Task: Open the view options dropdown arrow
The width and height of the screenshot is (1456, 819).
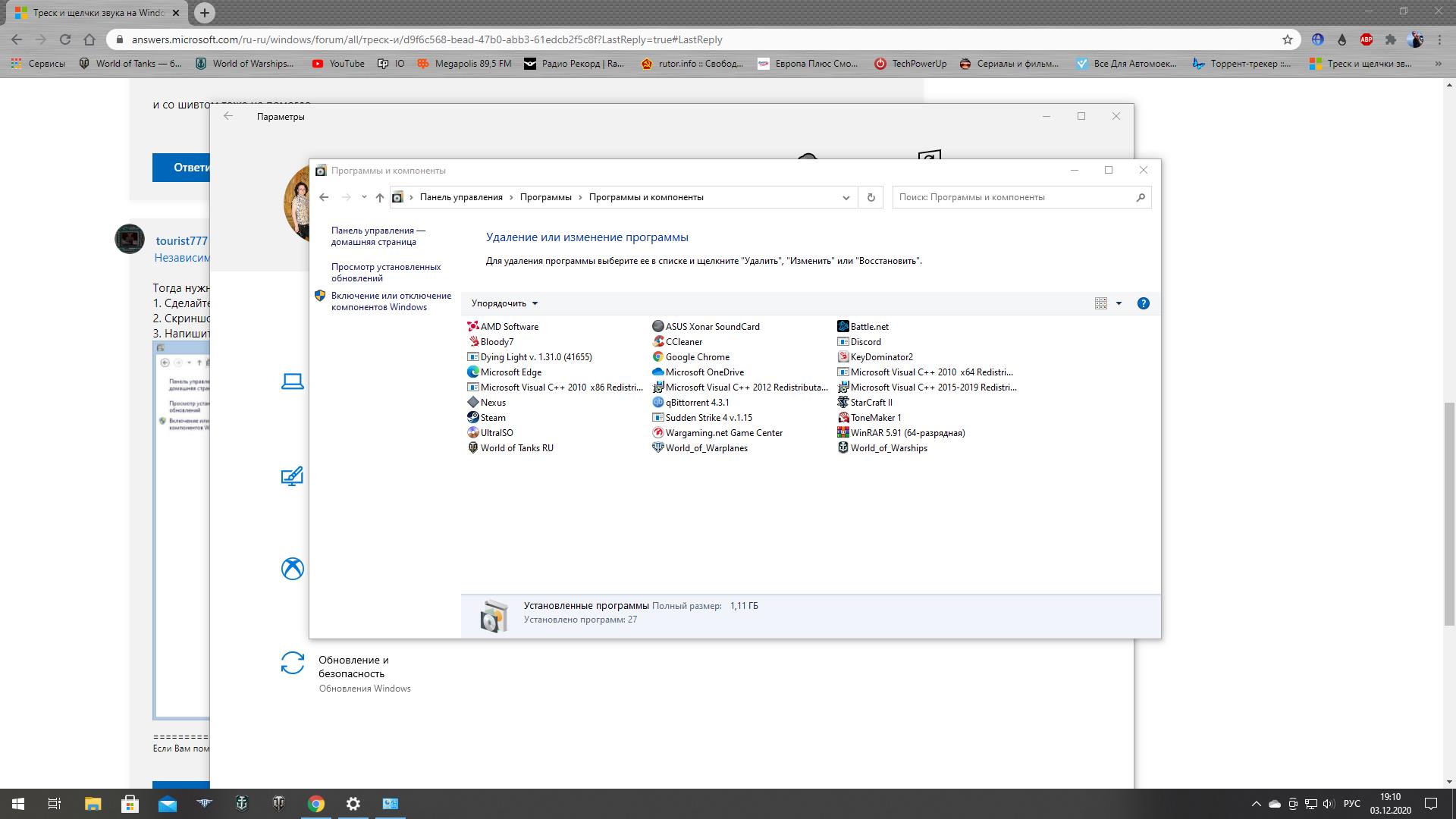Action: pos(1119,304)
